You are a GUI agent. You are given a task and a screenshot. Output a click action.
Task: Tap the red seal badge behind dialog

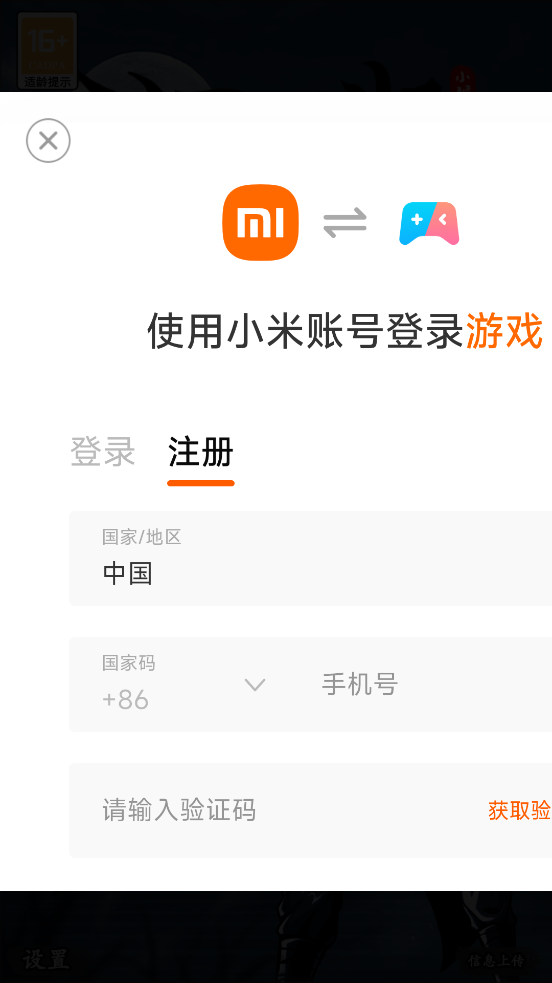click(x=462, y=78)
